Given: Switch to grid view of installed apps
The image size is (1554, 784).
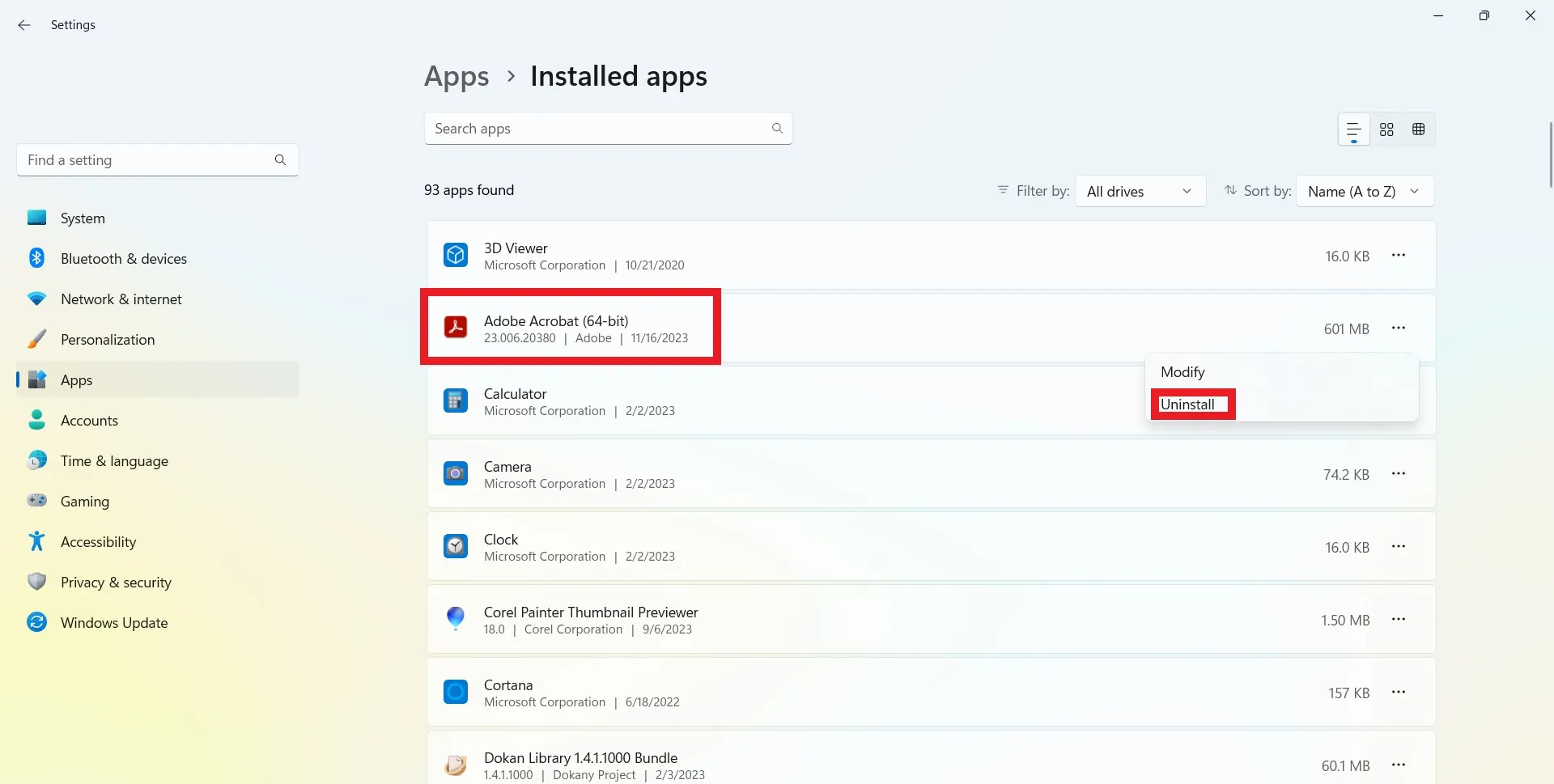Looking at the screenshot, I should point(1386,129).
